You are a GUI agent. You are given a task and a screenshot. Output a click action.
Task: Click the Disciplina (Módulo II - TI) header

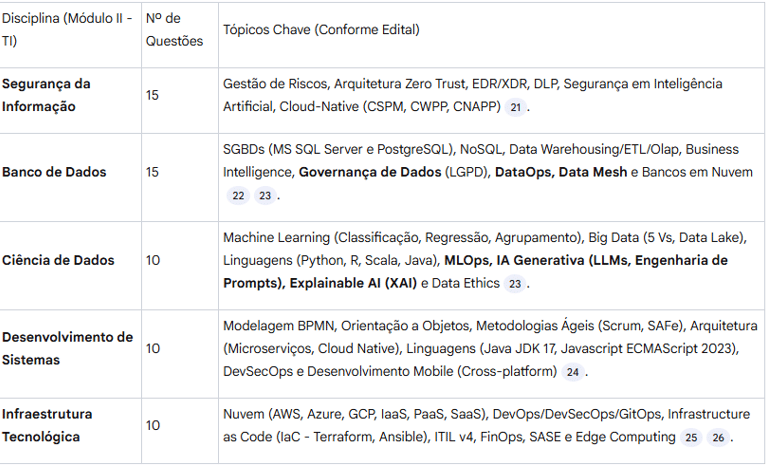click(66, 30)
